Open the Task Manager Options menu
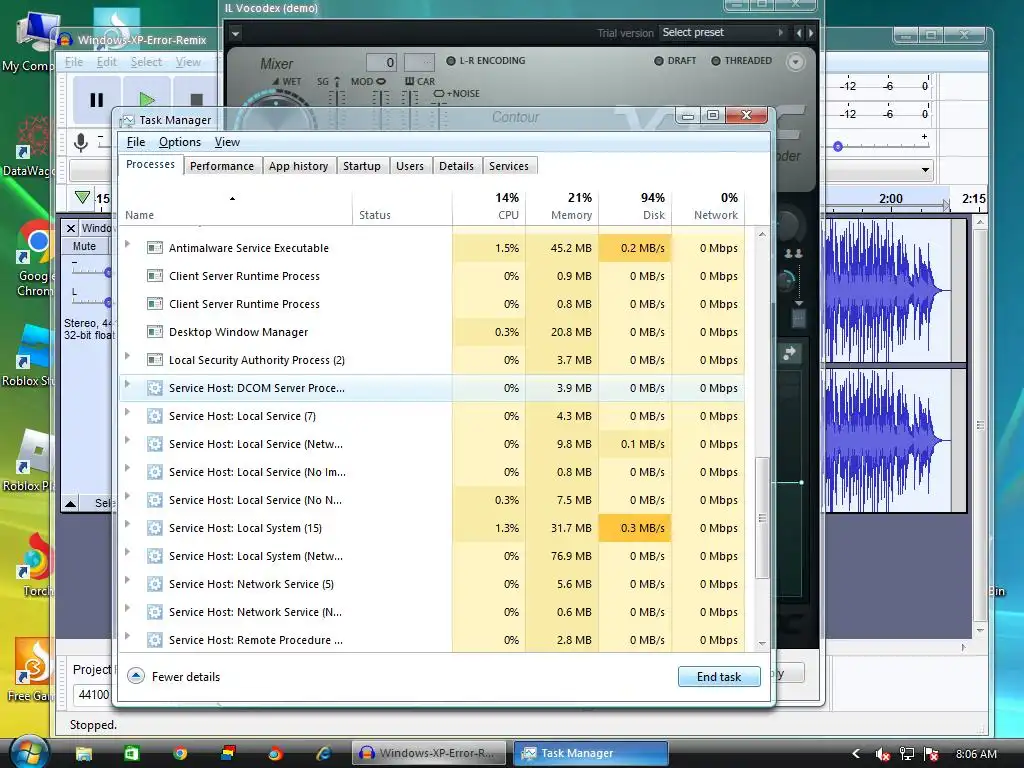 (180, 142)
